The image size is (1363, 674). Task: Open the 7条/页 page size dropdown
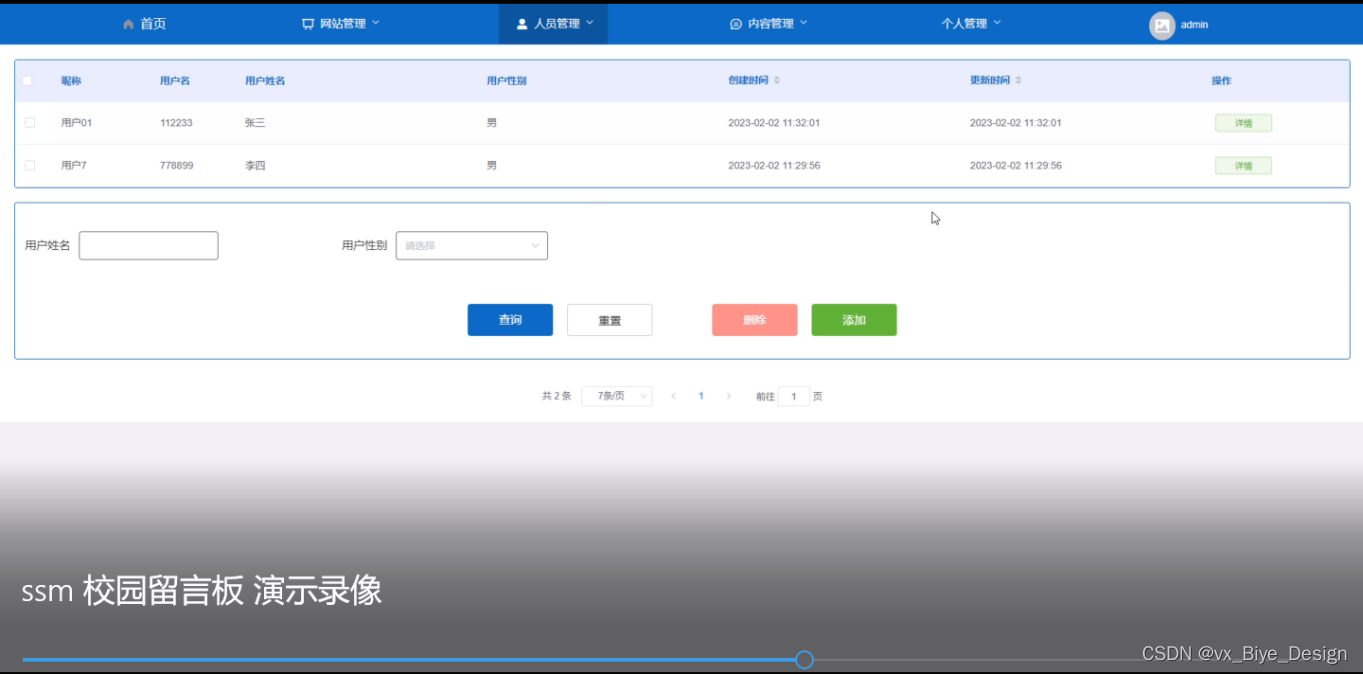pyautogui.click(x=616, y=396)
